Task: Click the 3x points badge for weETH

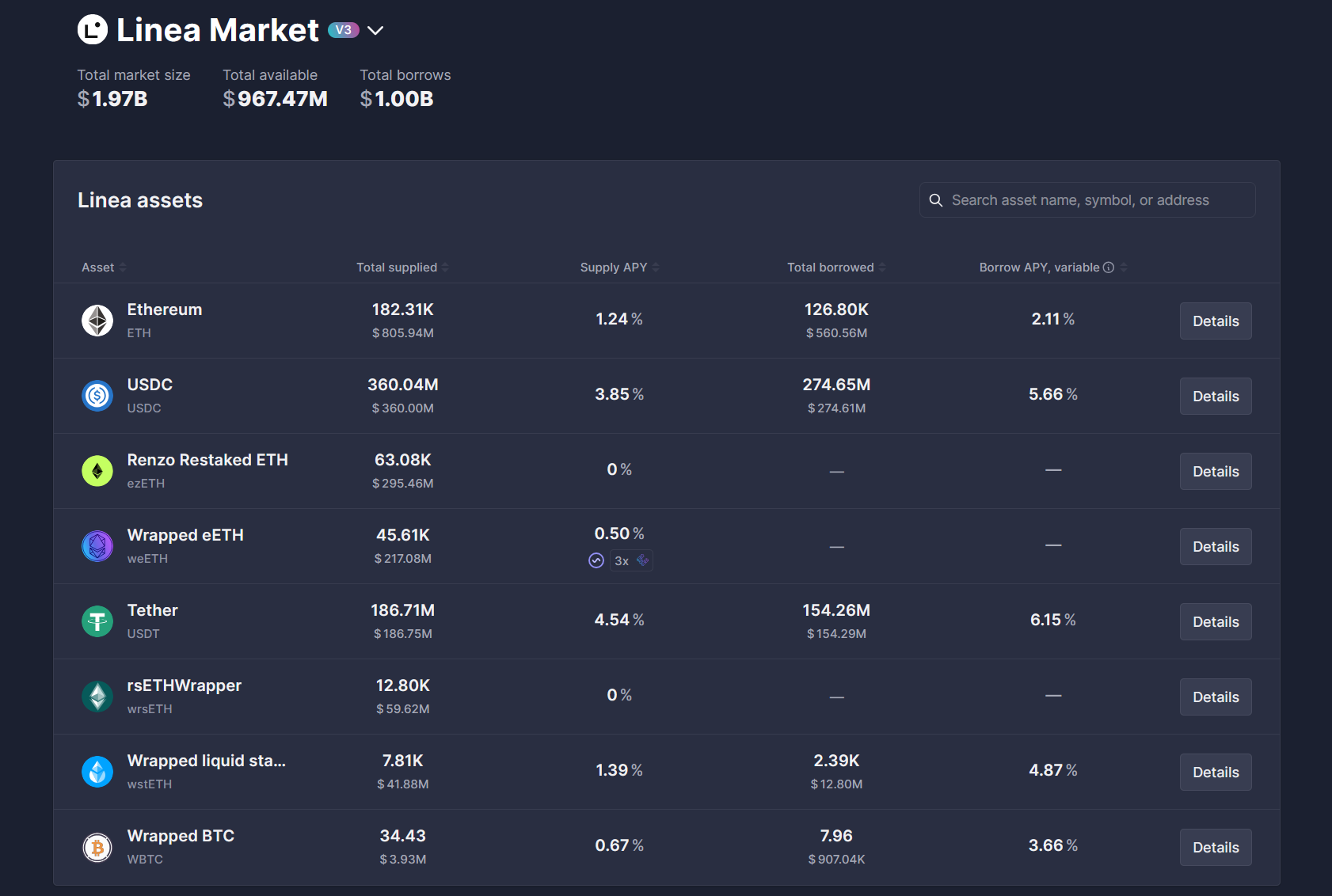Action: click(x=631, y=560)
